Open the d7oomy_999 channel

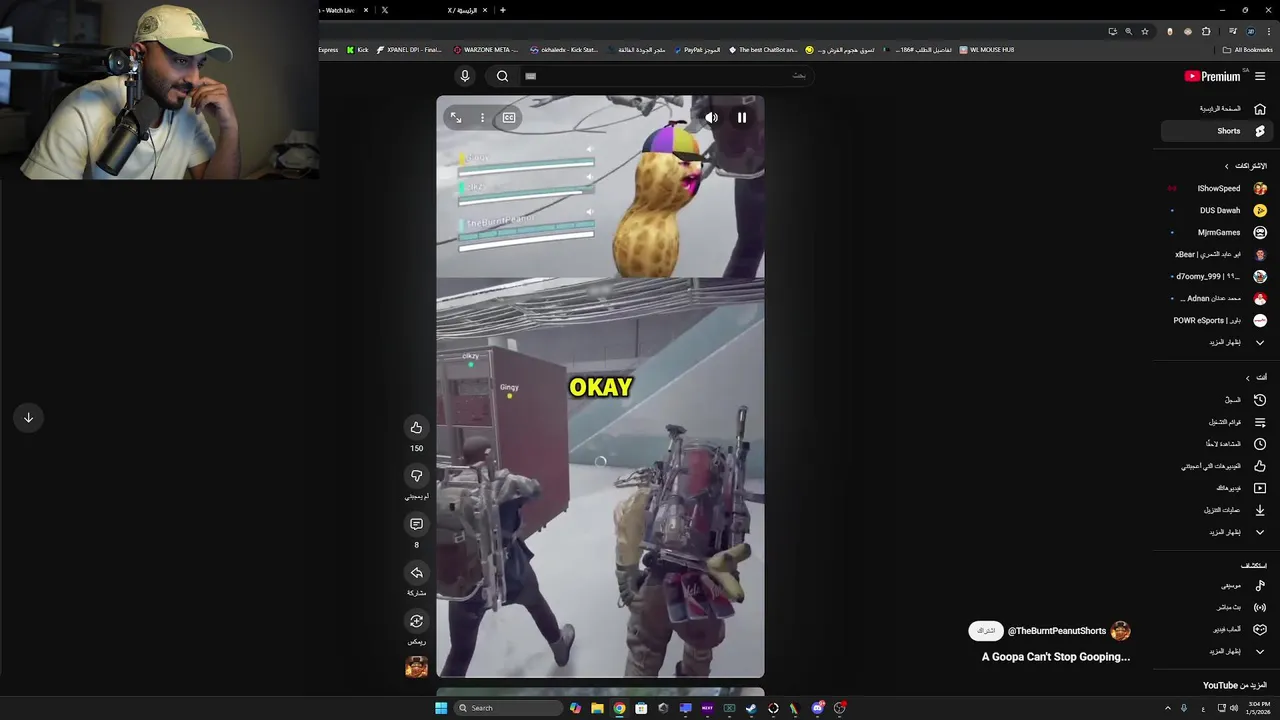coord(1217,276)
